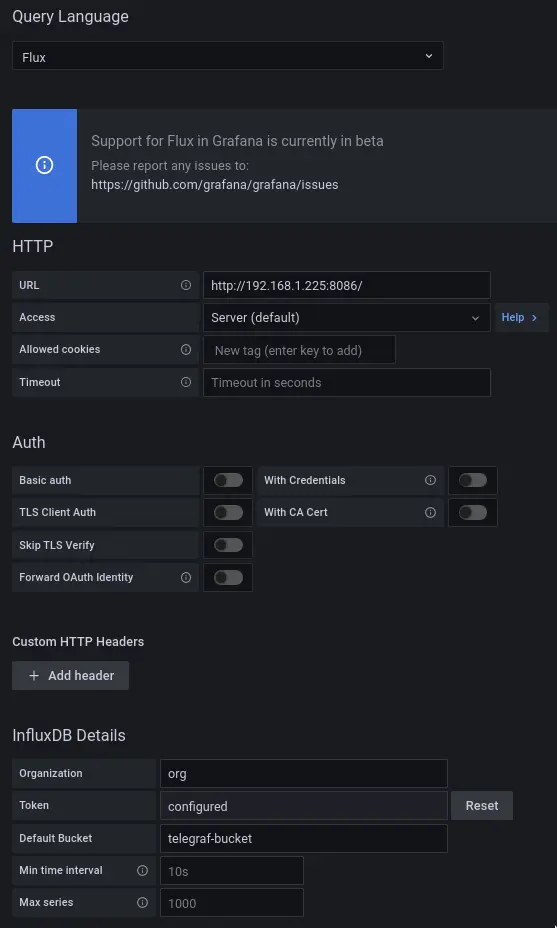Click the Allowed cookies info icon
This screenshot has height=928, width=557.
[x=186, y=349]
